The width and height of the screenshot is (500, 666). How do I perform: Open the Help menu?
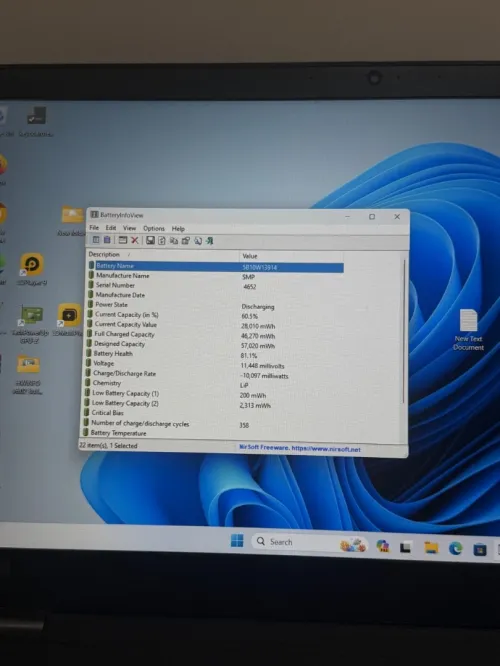click(178, 229)
